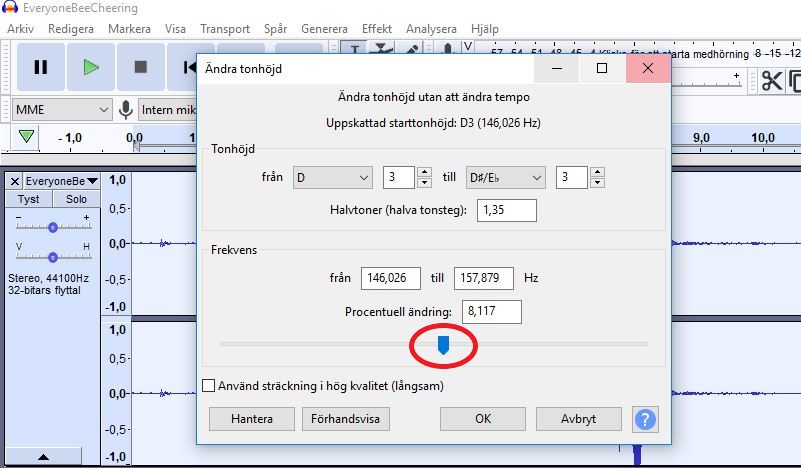
Task: Open help with the blue question mark
Action: pos(645,419)
